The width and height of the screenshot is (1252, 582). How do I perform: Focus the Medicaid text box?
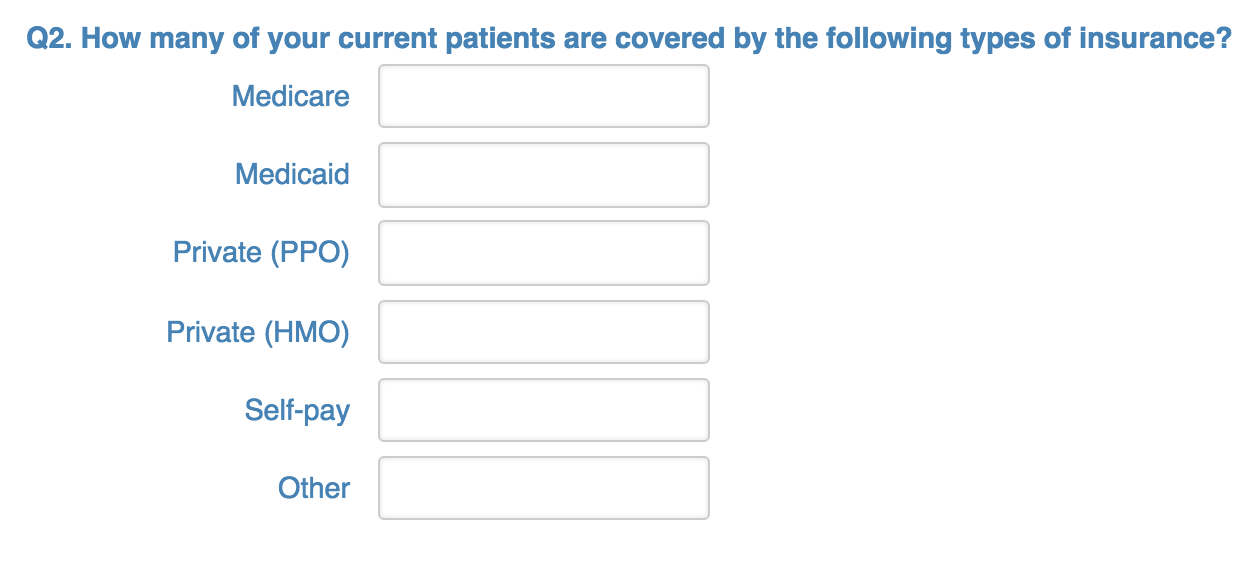pyautogui.click(x=543, y=174)
